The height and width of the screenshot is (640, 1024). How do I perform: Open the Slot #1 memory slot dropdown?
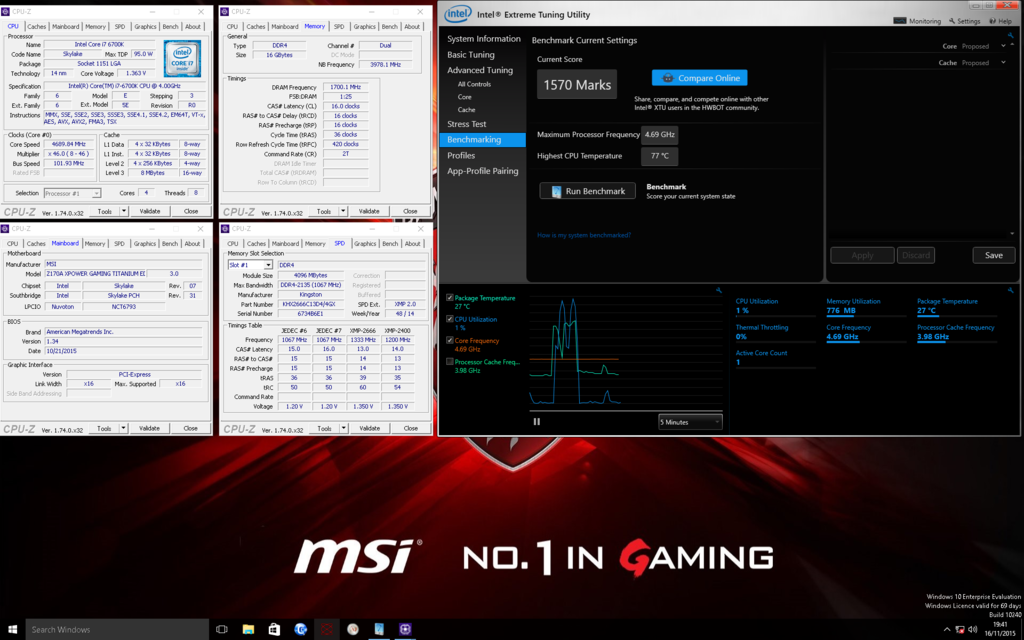coord(250,265)
